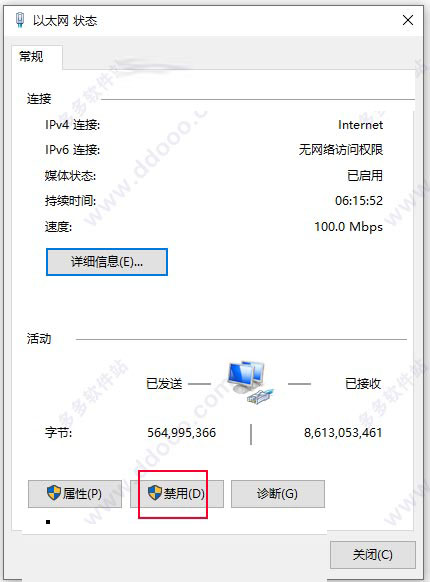Open adapter 属性(P) properties
This screenshot has width=430, height=582.
point(75,494)
